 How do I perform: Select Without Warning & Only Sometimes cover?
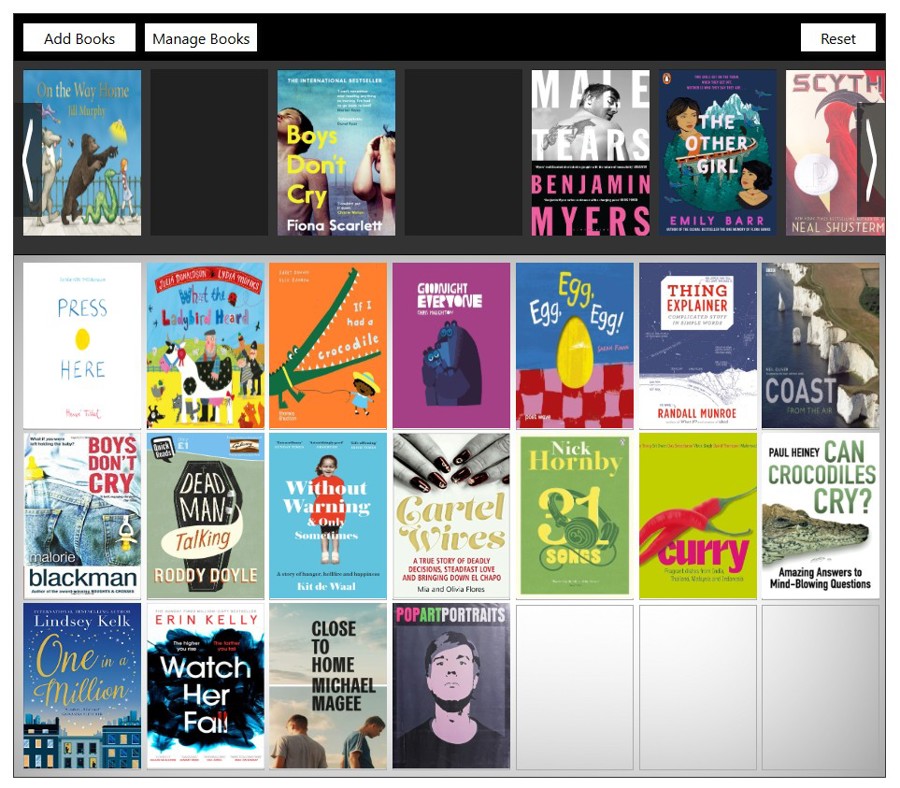click(x=328, y=516)
